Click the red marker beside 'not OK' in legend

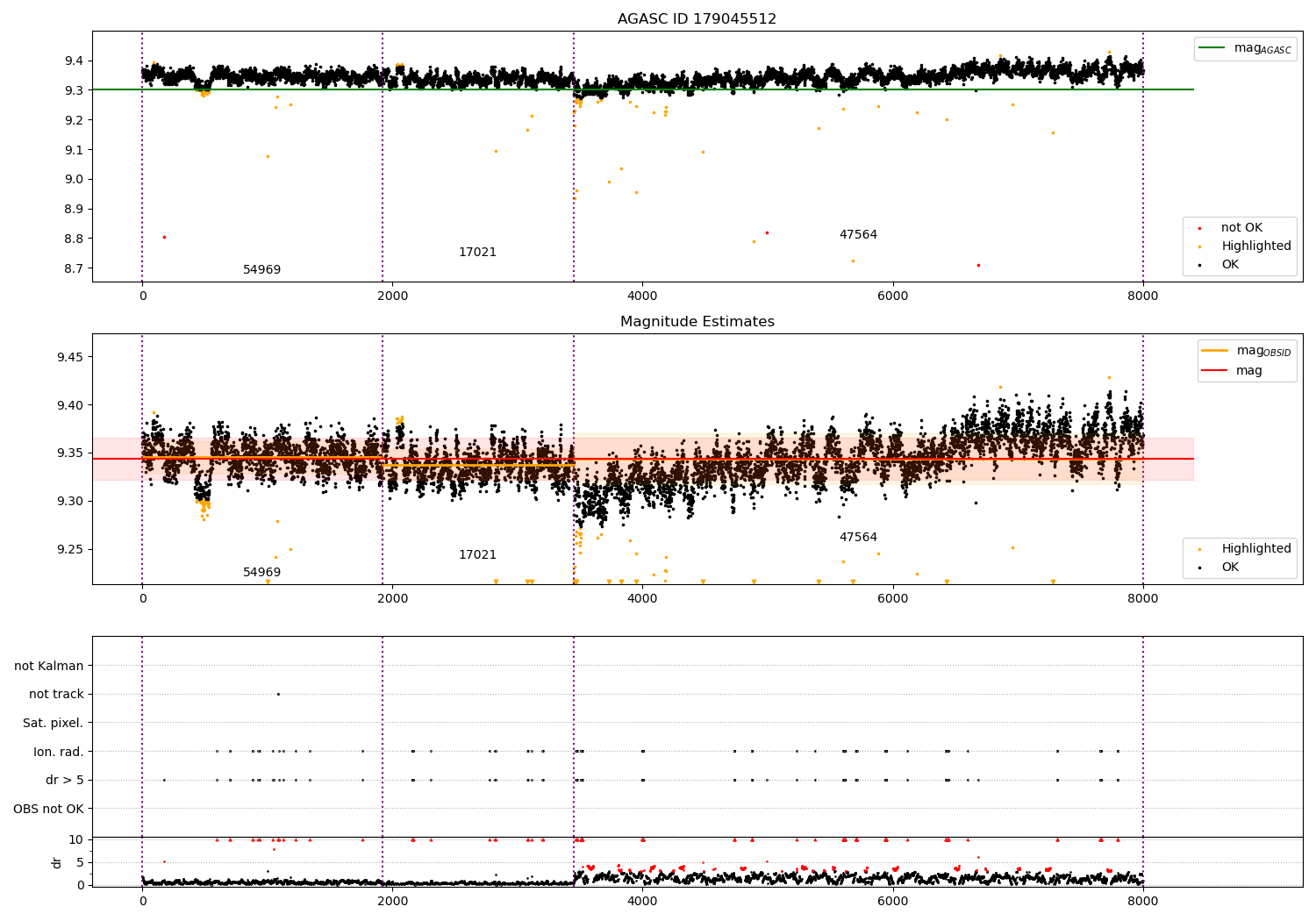click(1199, 228)
